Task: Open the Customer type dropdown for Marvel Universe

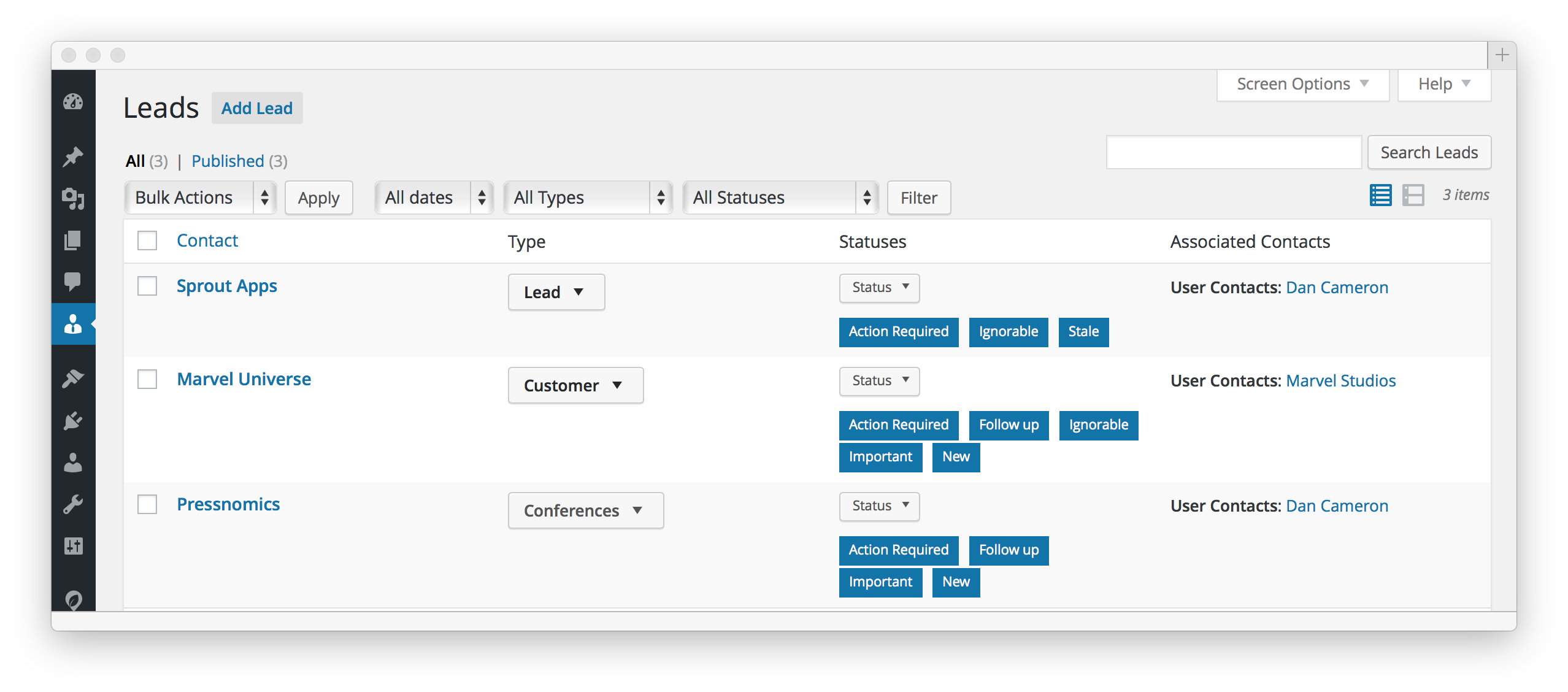Action: 575,385
